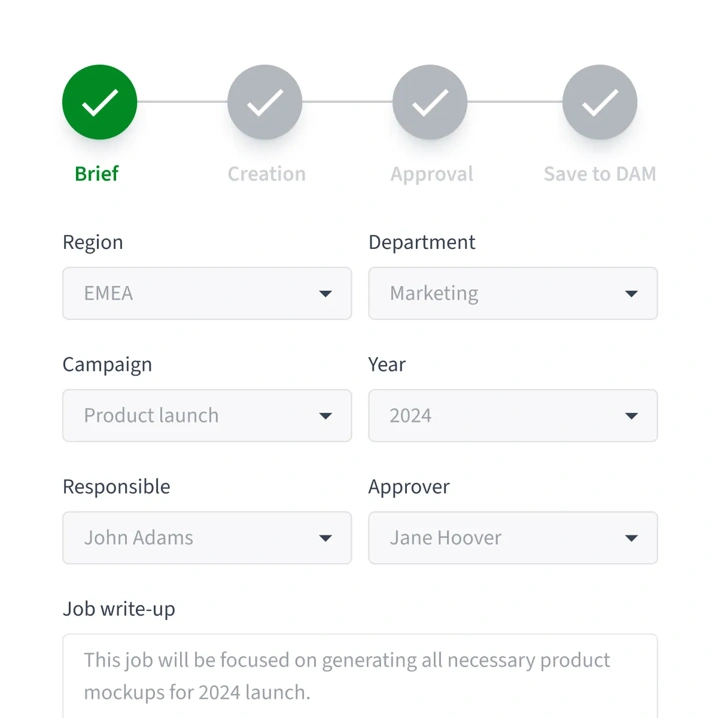Click the Region dropdown arrow icon
Screen dimensions: 718x718
(325, 294)
